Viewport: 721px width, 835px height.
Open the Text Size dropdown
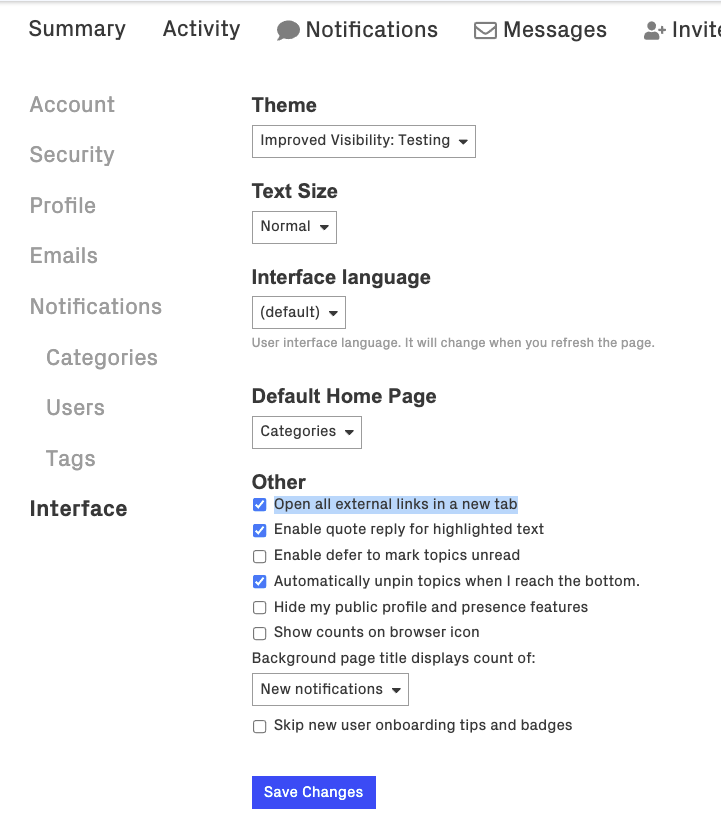(x=294, y=227)
